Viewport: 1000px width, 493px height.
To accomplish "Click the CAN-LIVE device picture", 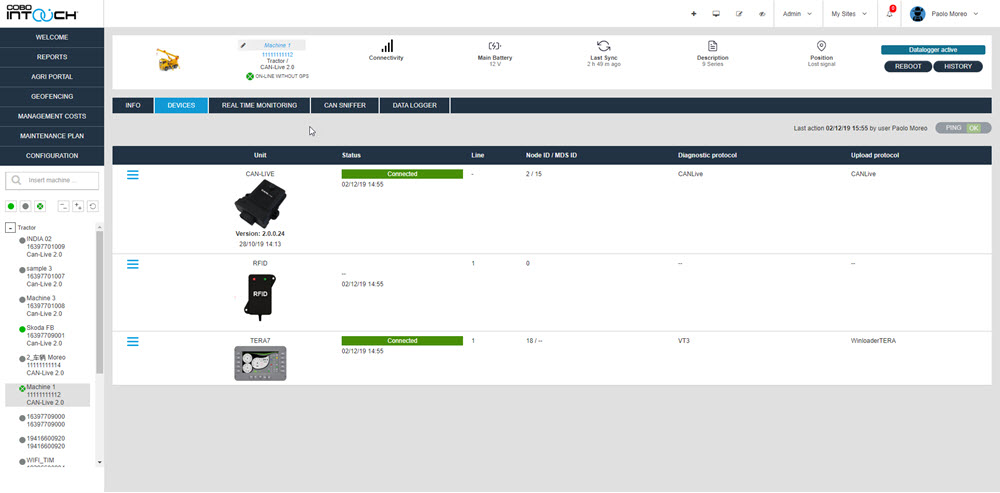I will (260, 203).
